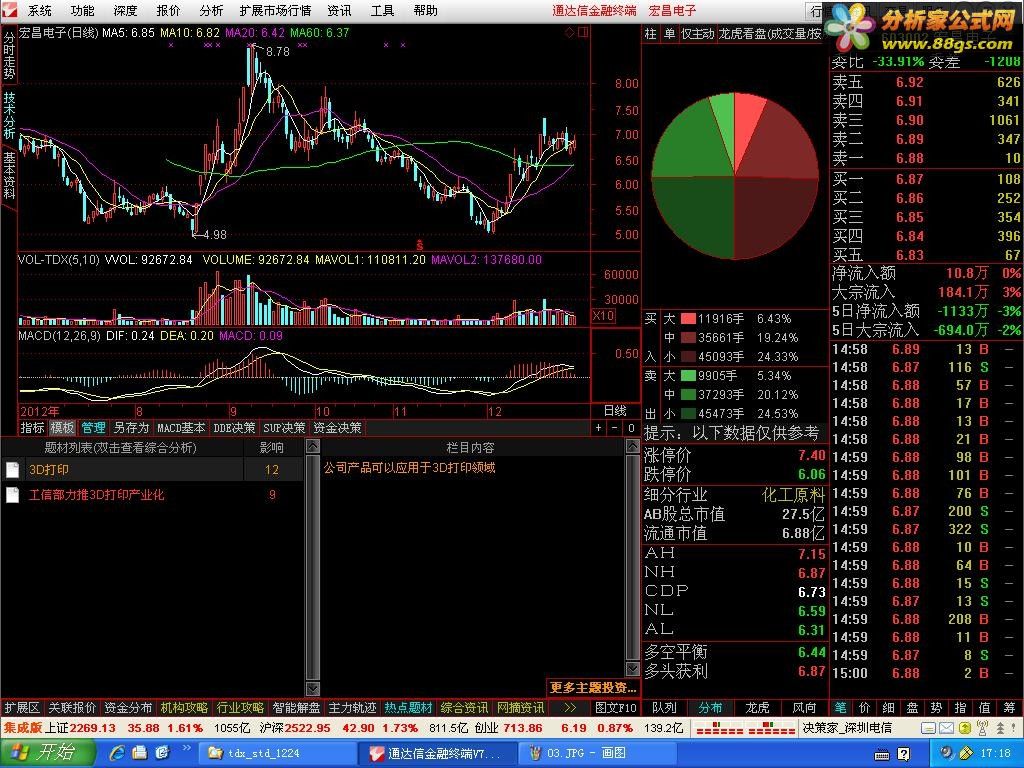Click the up arrow of the theme list scrollbar
Screen dimensions: 1024x768
click(x=313, y=446)
